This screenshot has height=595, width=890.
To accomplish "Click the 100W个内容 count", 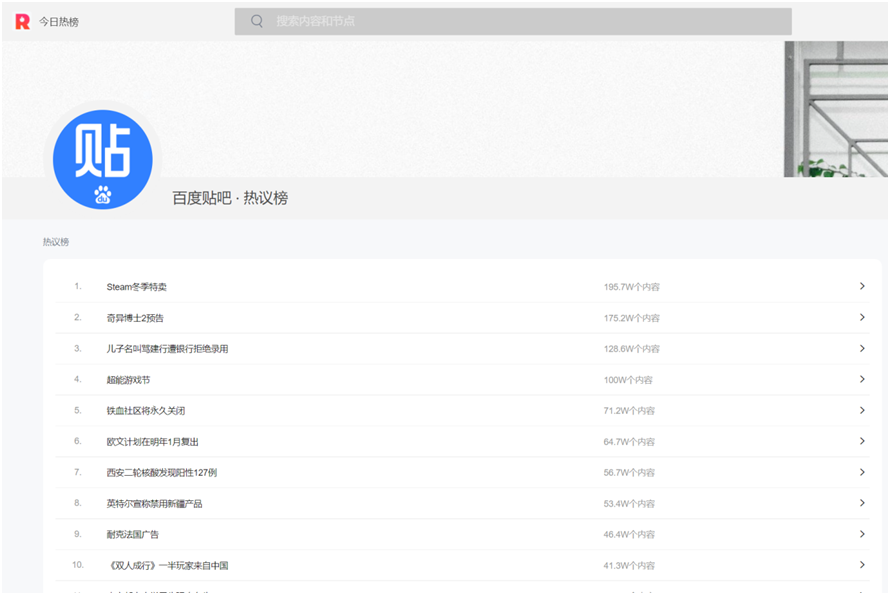I will (x=628, y=380).
